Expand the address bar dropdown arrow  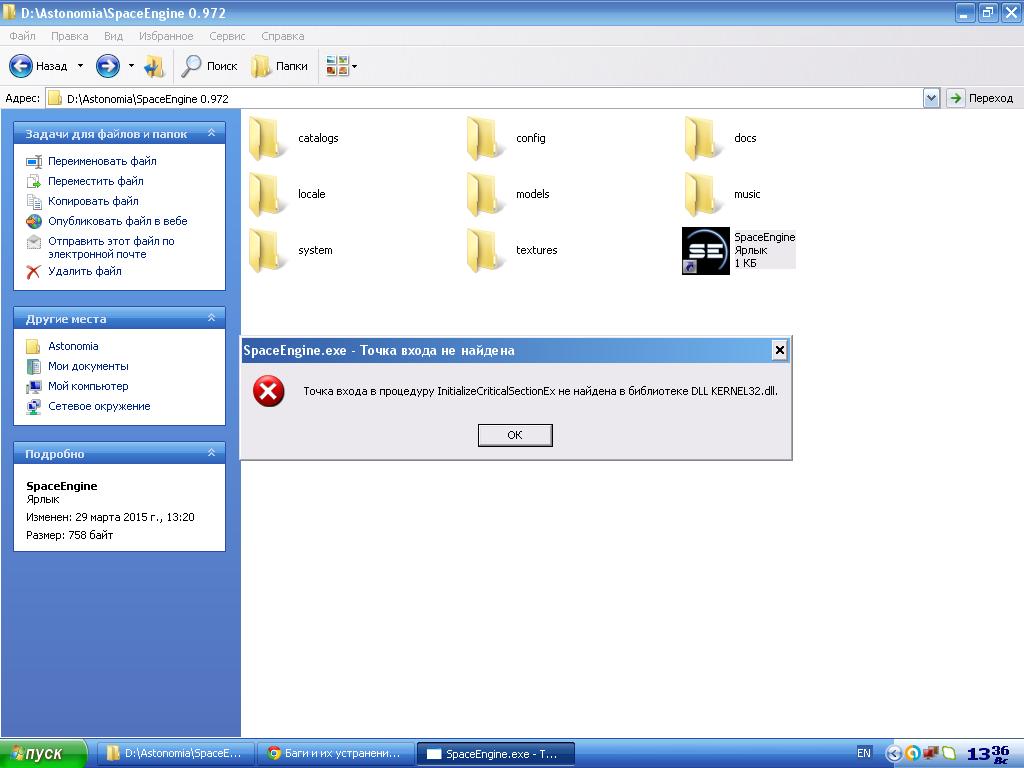point(931,99)
